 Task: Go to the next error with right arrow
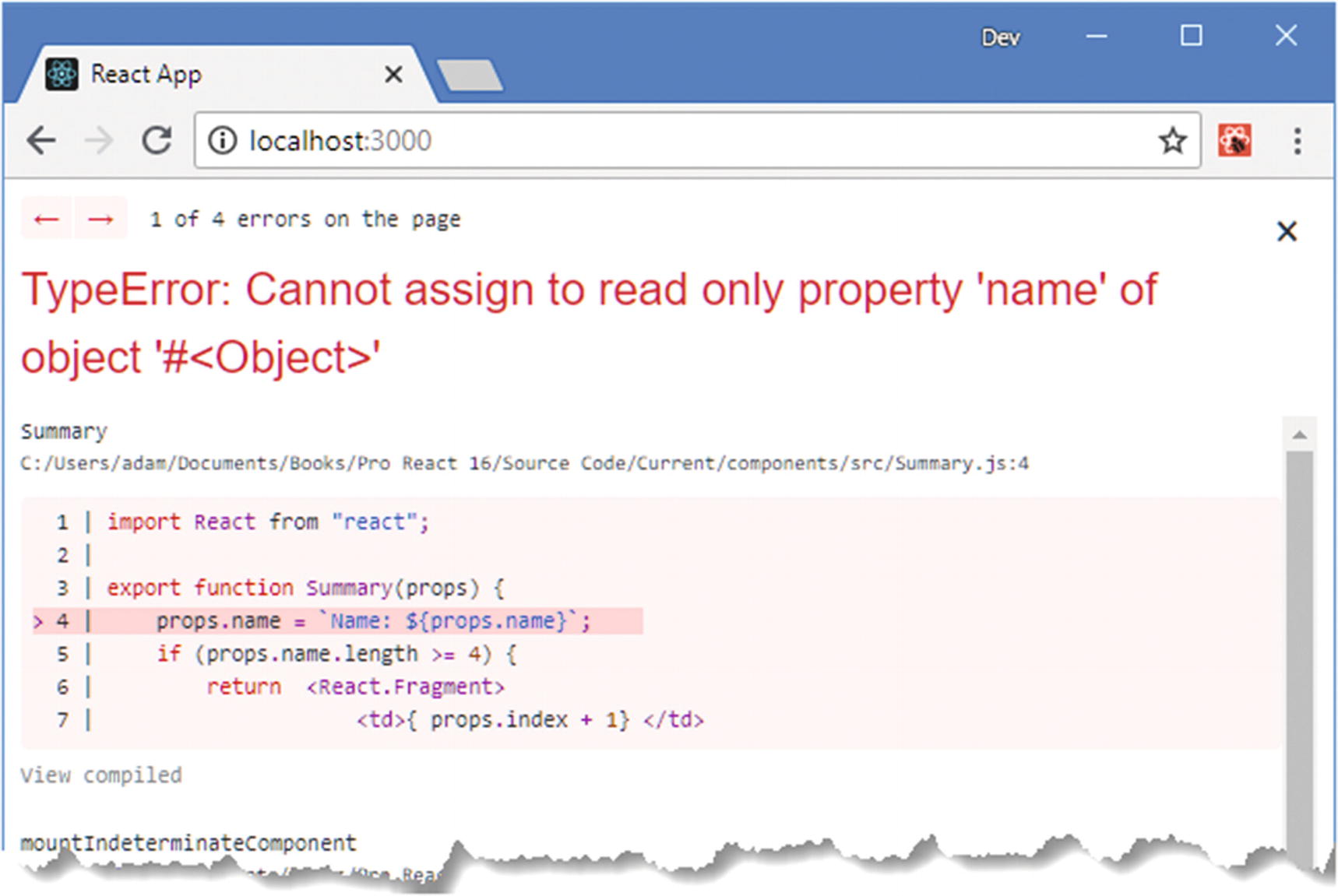(x=100, y=219)
